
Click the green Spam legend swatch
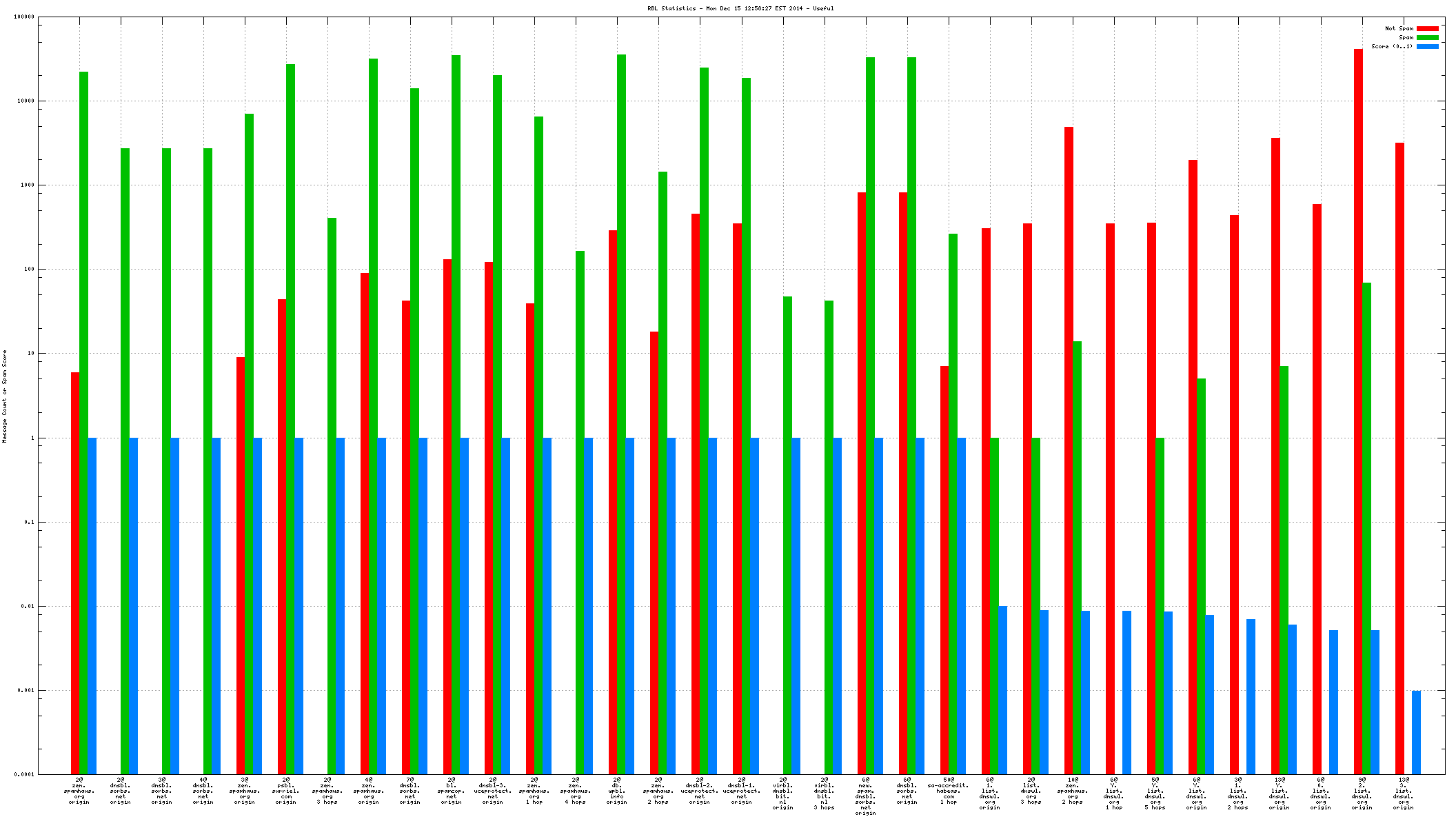click(x=1427, y=37)
